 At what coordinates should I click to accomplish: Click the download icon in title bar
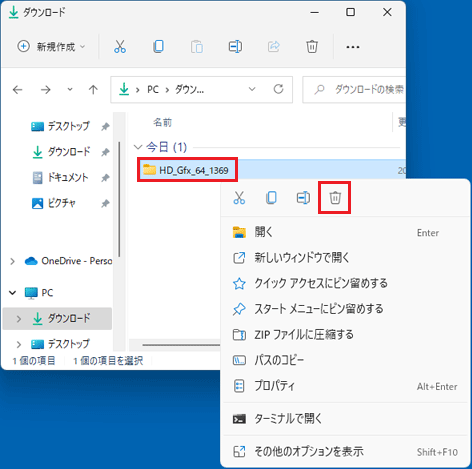[x=13, y=12]
